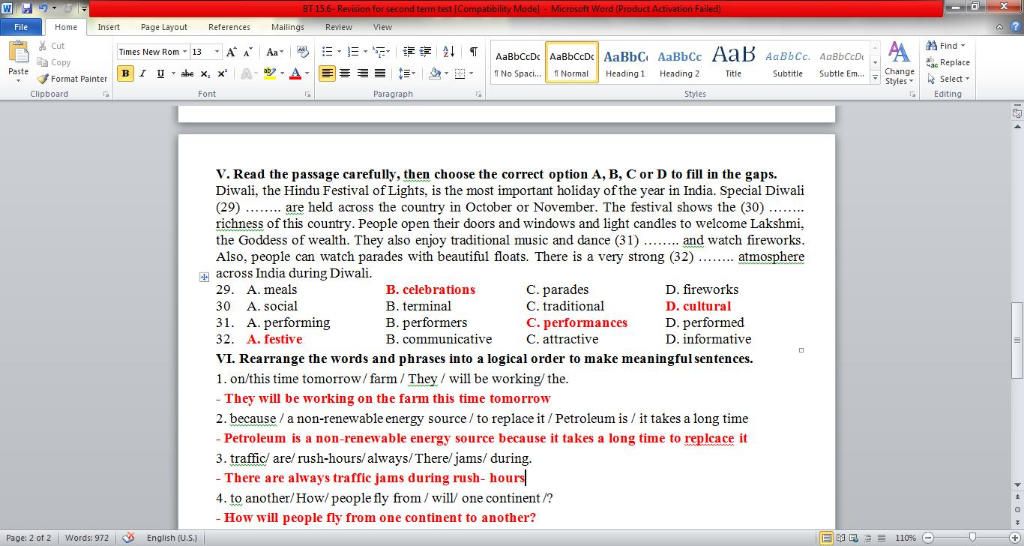The width and height of the screenshot is (1024, 546).
Task: Switch to the References tab
Action: (x=229, y=27)
